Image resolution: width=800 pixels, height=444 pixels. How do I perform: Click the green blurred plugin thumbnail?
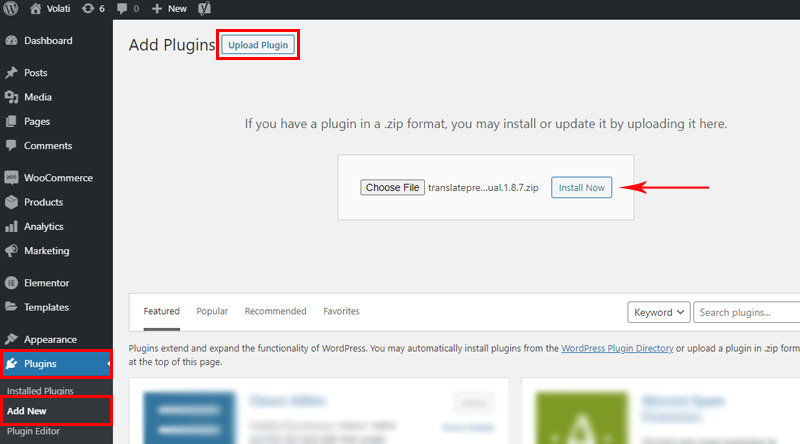click(581, 417)
